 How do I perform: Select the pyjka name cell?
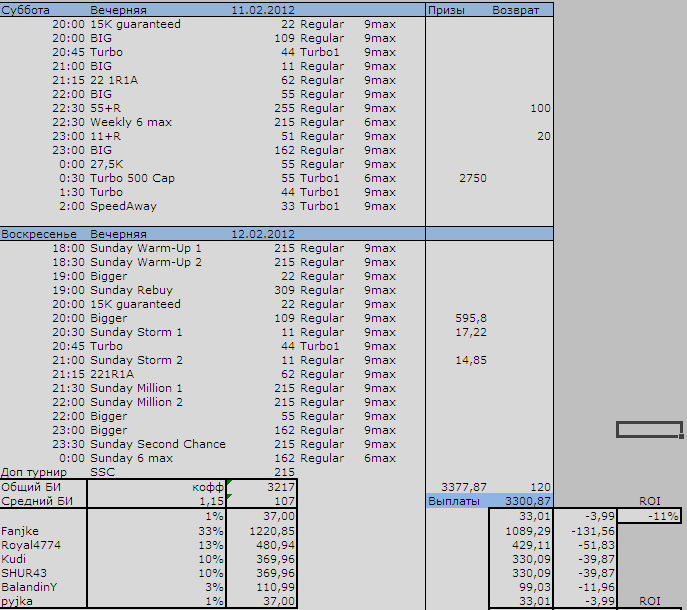point(17,601)
